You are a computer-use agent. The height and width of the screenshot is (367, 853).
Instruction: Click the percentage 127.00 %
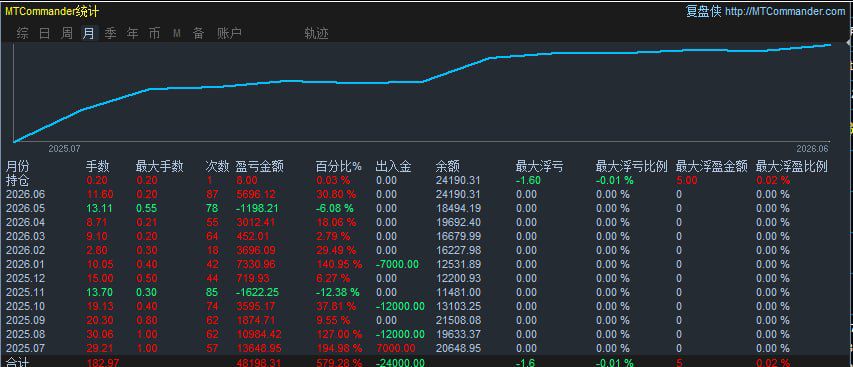click(x=339, y=334)
